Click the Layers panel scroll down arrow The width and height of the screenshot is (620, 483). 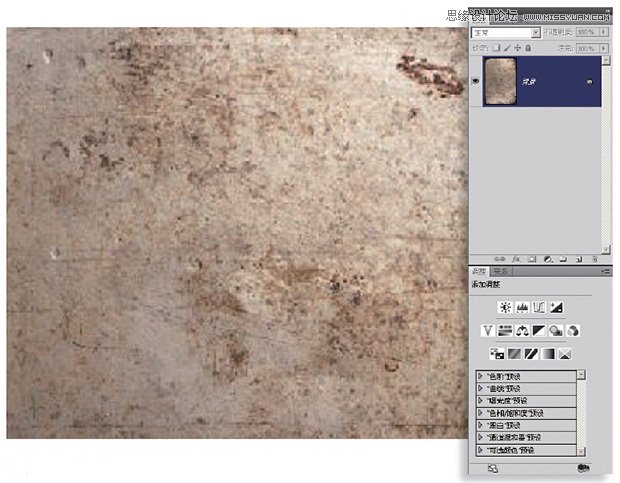pyautogui.click(x=606, y=249)
